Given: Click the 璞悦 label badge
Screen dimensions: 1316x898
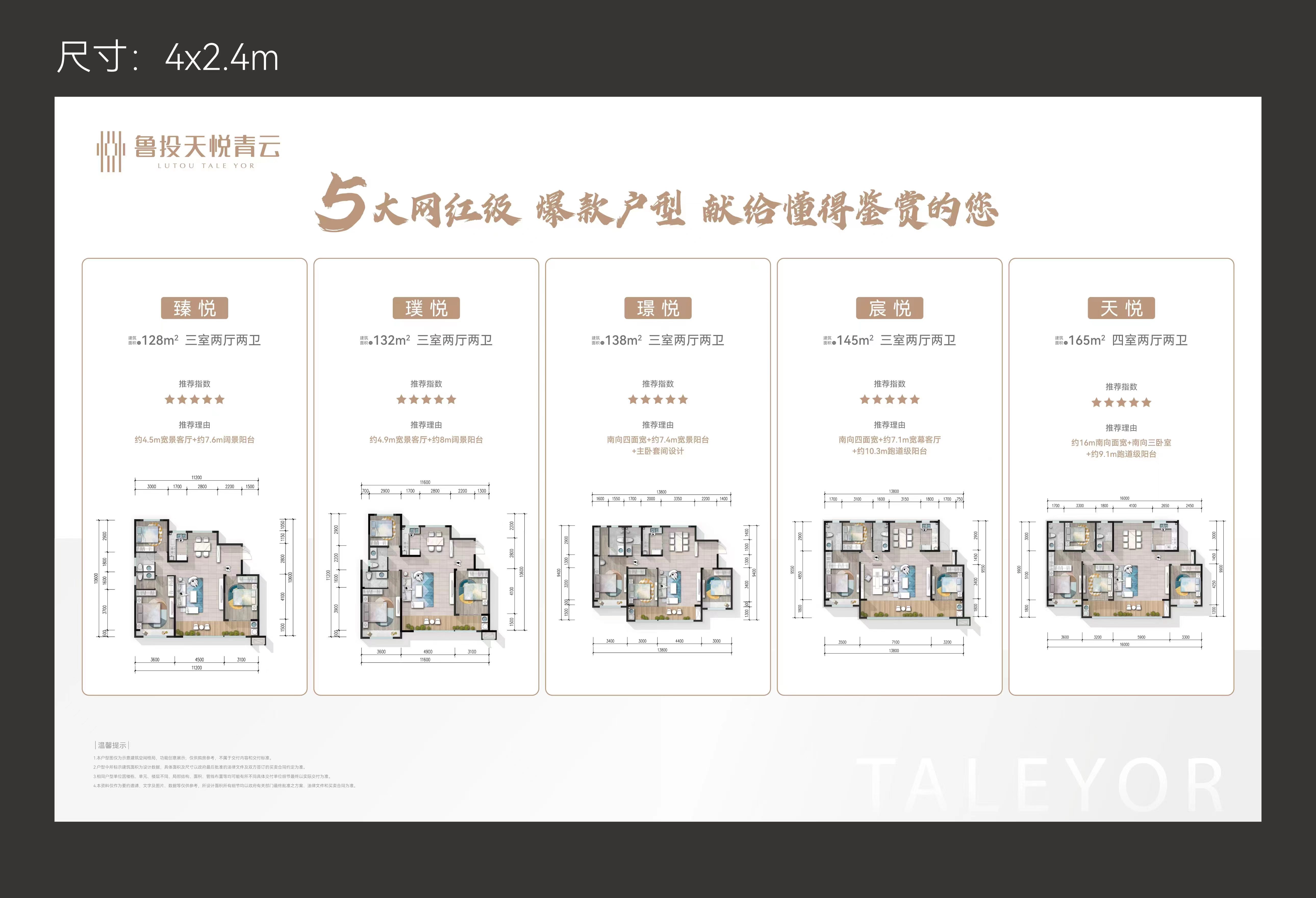Looking at the screenshot, I should pyautogui.click(x=426, y=308).
